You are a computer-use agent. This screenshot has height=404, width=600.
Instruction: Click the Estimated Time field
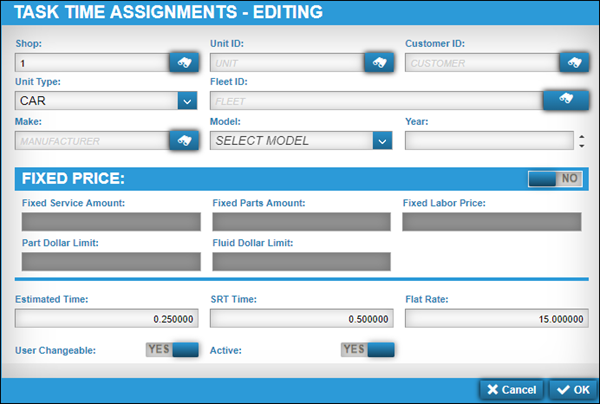point(107,318)
